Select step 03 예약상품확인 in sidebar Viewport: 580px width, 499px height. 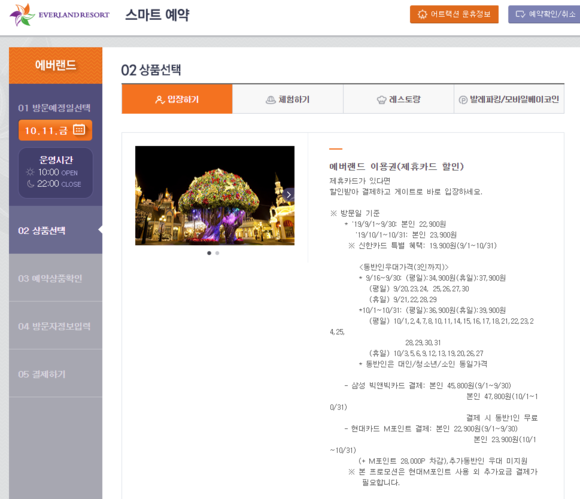(x=55, y=278)
